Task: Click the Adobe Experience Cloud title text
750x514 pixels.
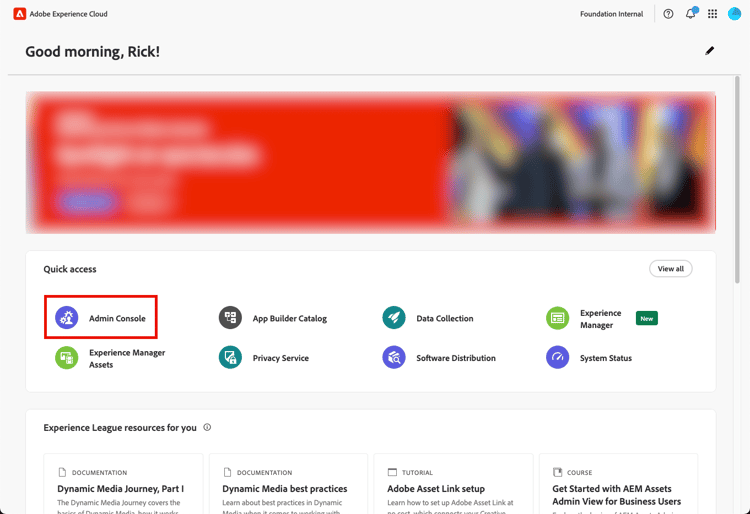Action: [x=68, y=14]
